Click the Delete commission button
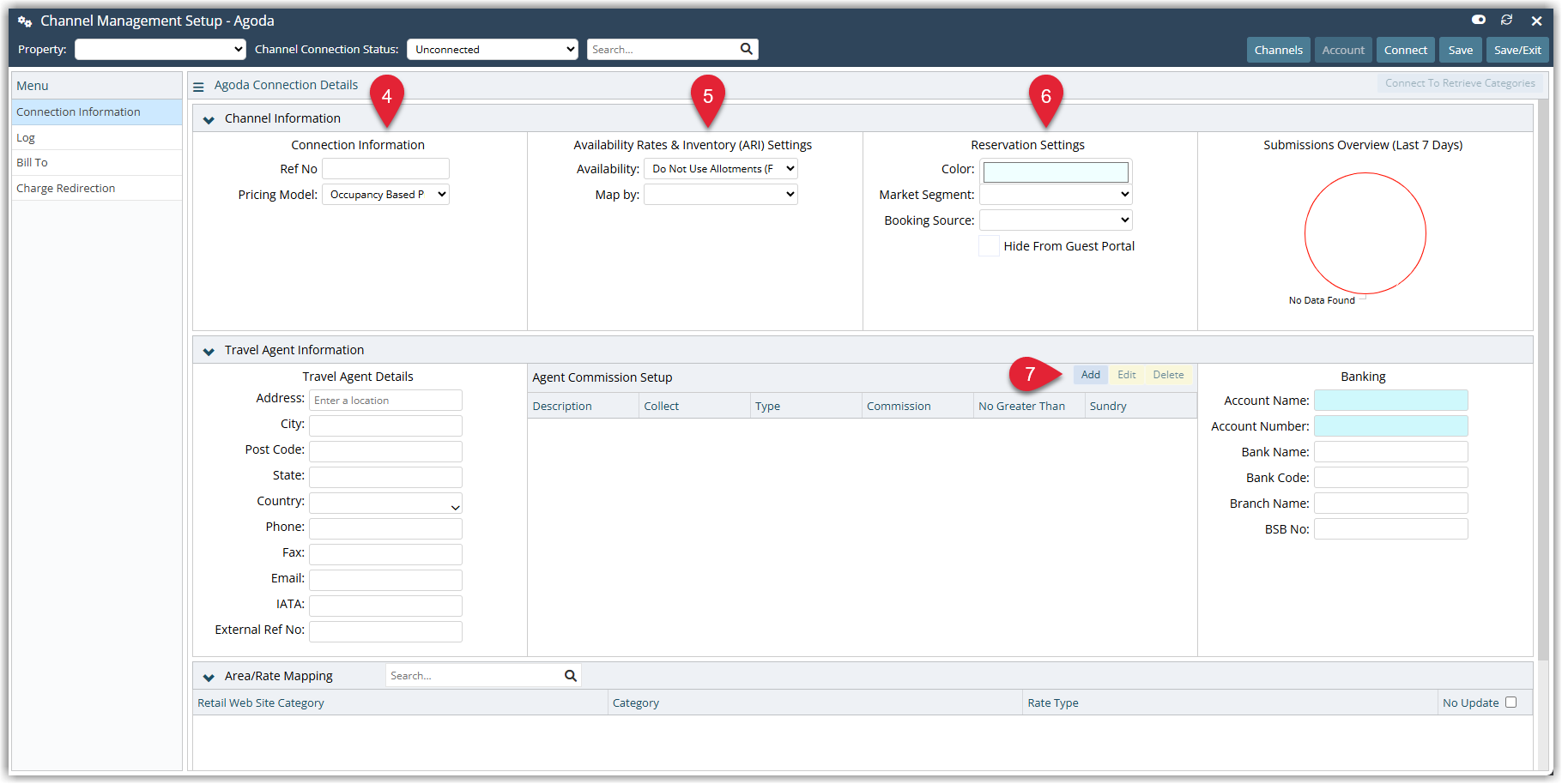Viewport: 1562px width, 784px height. click(1168, 375)
